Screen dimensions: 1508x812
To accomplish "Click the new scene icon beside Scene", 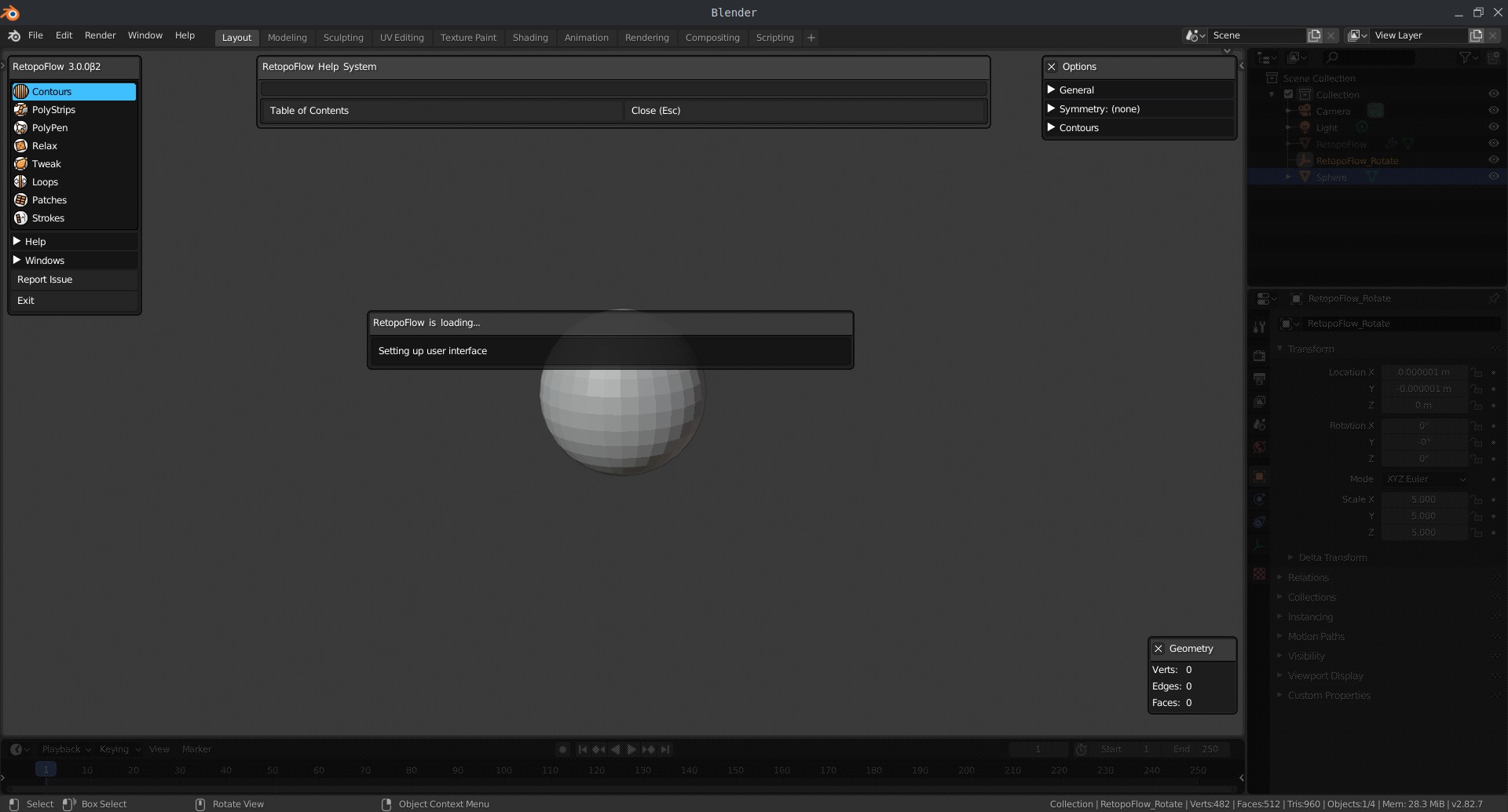I will (1315, 35).
